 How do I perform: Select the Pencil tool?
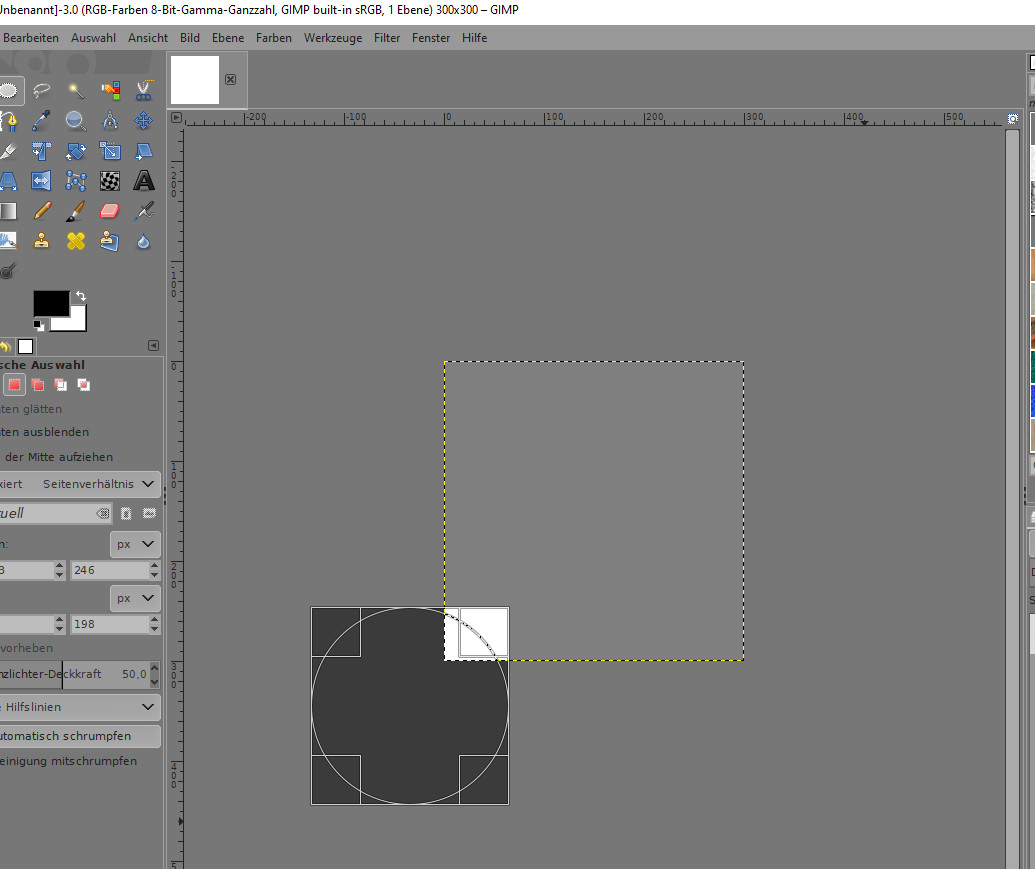(x=41, y=211)
